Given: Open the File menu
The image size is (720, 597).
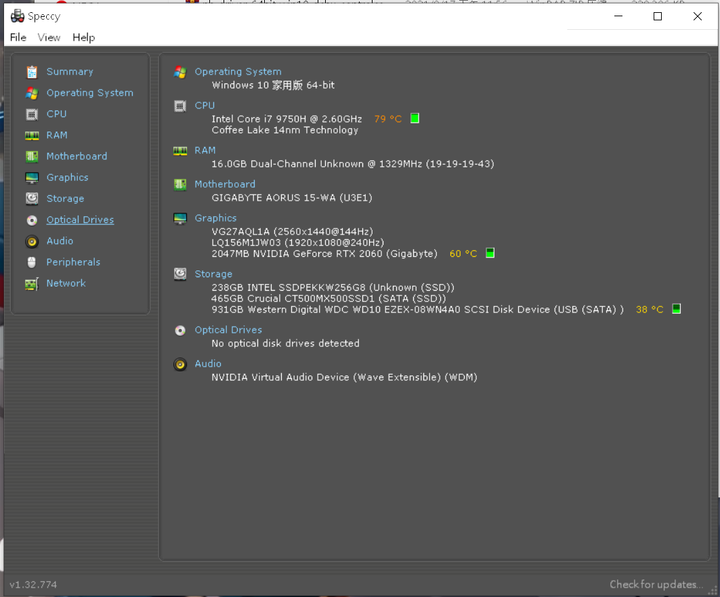Looking at the screenshot, I should (x=18, y=37).
